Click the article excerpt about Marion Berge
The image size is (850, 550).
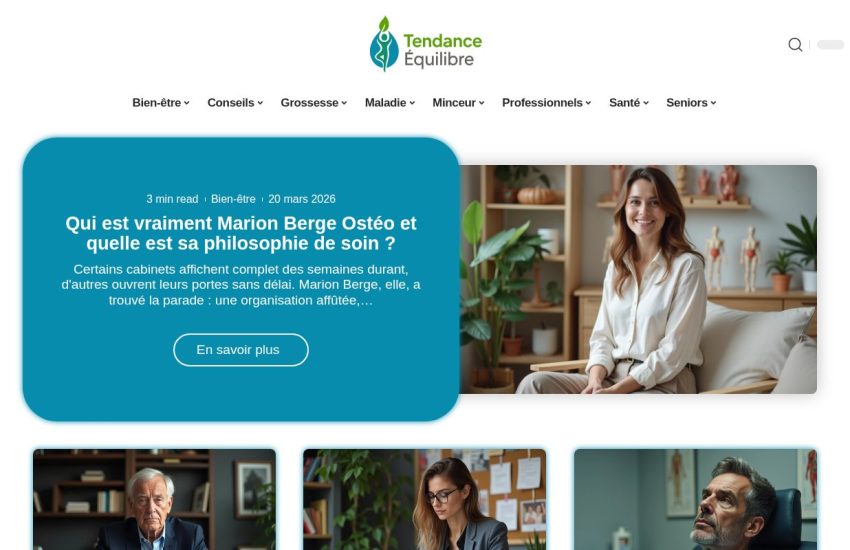pyautogui.click(x=241, y=284)
